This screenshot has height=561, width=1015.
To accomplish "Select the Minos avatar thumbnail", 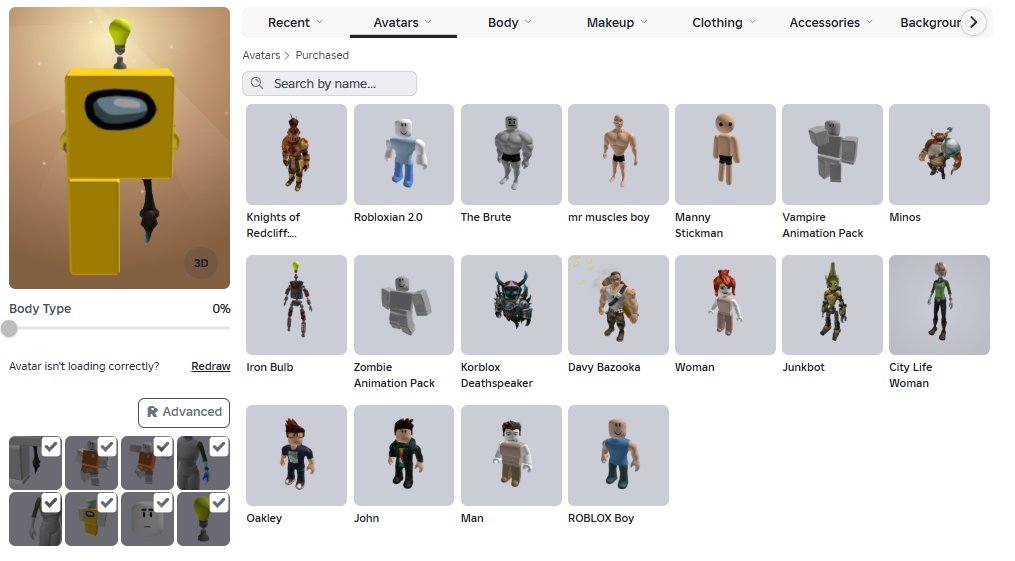I will [x=939, y=154].
